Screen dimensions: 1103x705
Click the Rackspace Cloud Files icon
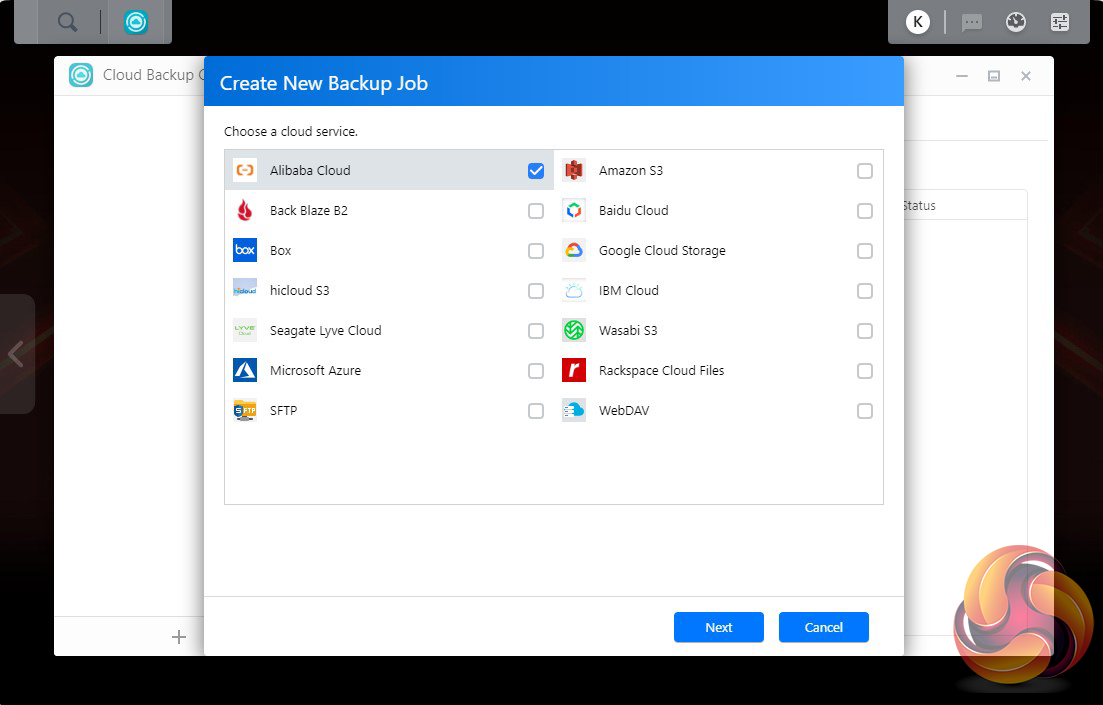click(573, 370)
